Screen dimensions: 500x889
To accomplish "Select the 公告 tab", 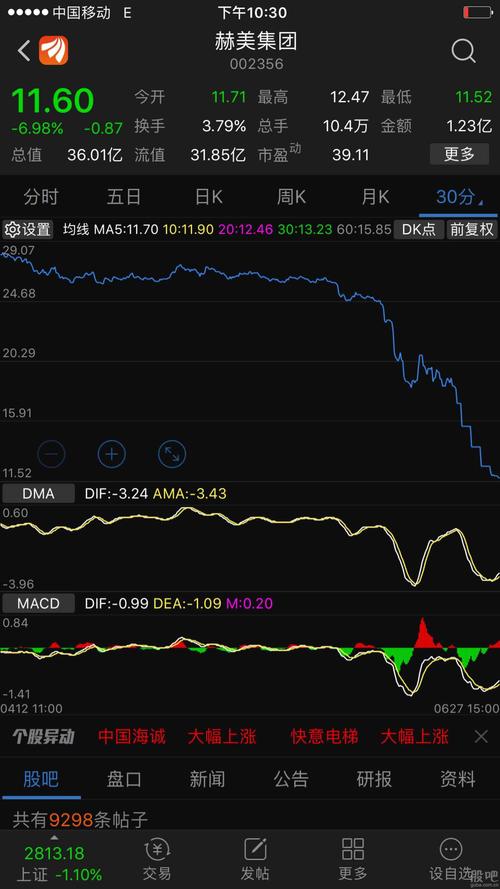I will (x=291, y=779).
